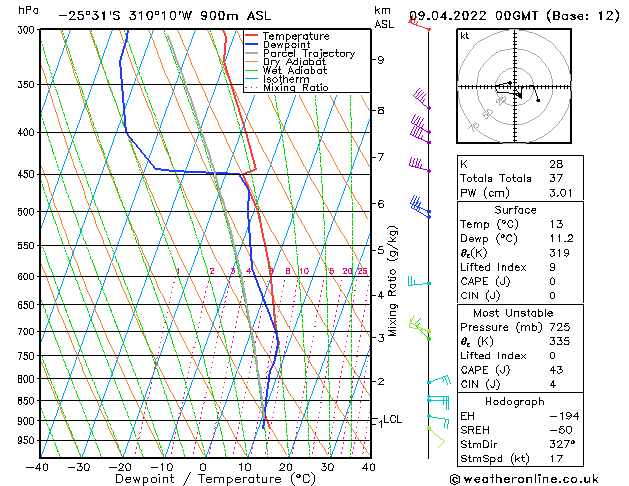The width and height of the screenshot is (629, 486).
Task: Click the 'km ASL' axis label
Action: coord(384,17)
